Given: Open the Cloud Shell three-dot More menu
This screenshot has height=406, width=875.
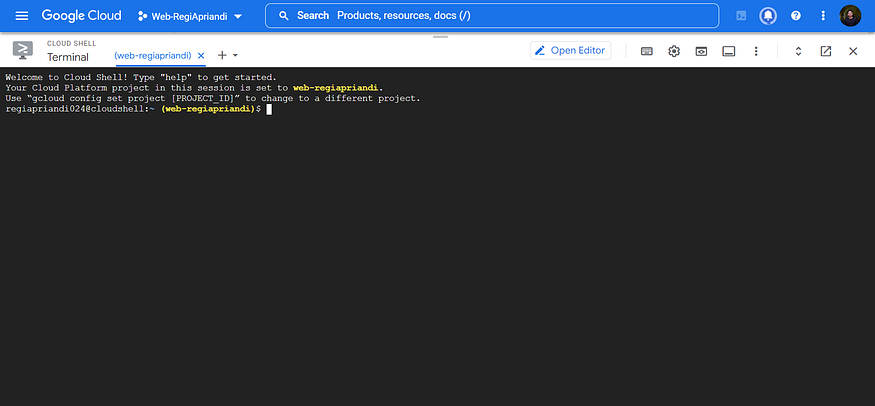Looking at the screenshot, I should click(756, 51).
